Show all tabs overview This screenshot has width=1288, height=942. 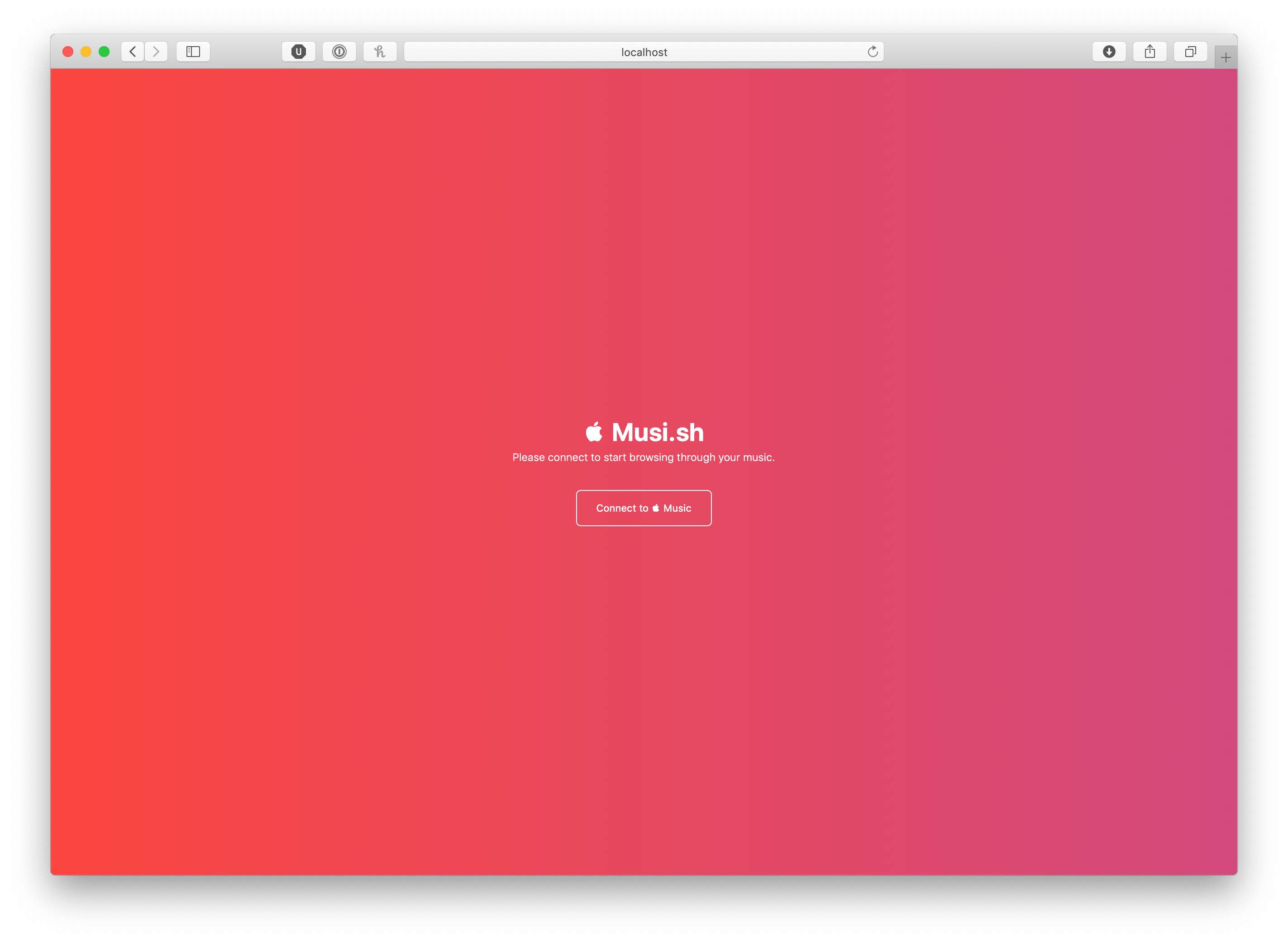(1190, 52)
